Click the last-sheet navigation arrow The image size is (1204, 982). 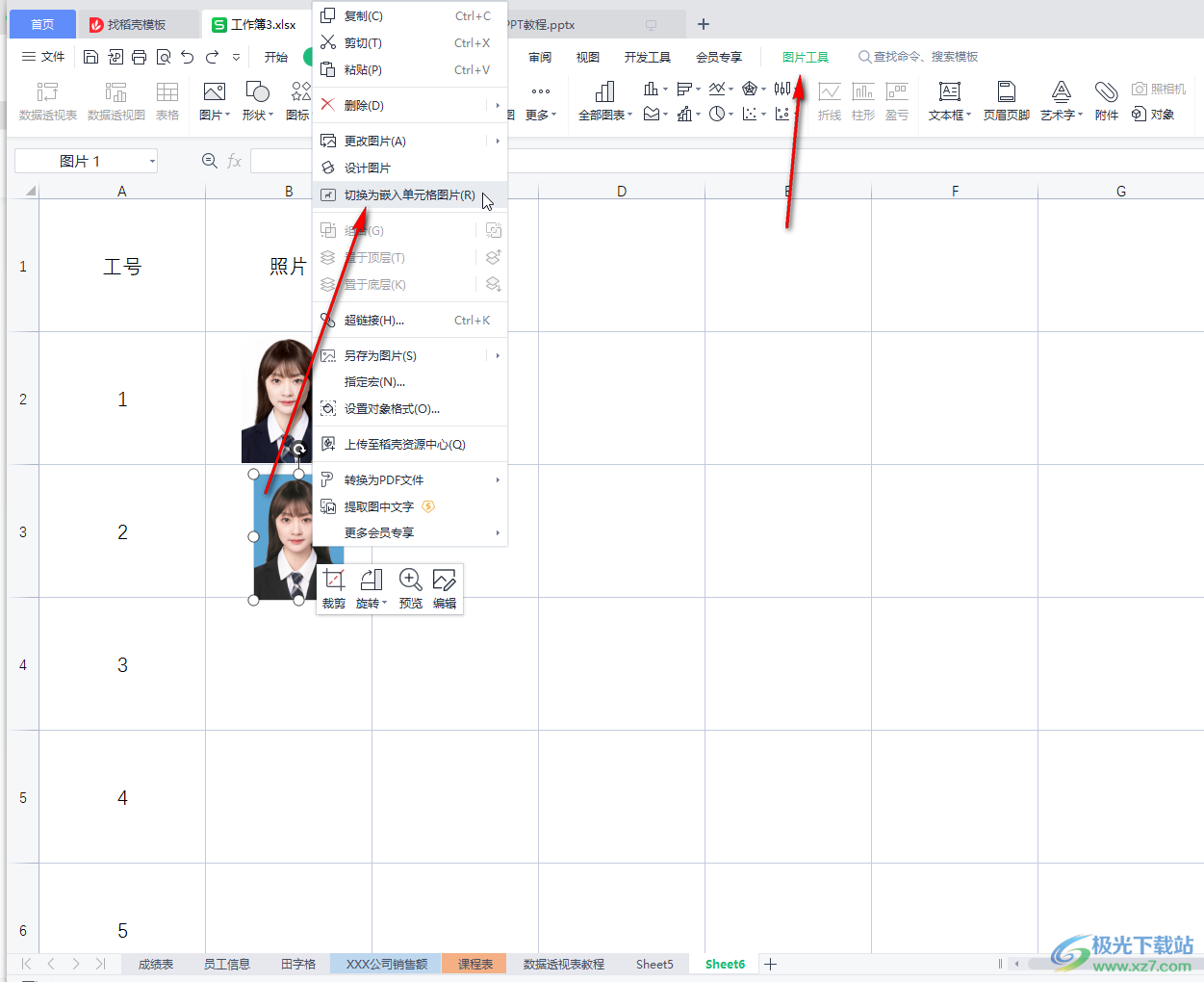click(100, 964)
